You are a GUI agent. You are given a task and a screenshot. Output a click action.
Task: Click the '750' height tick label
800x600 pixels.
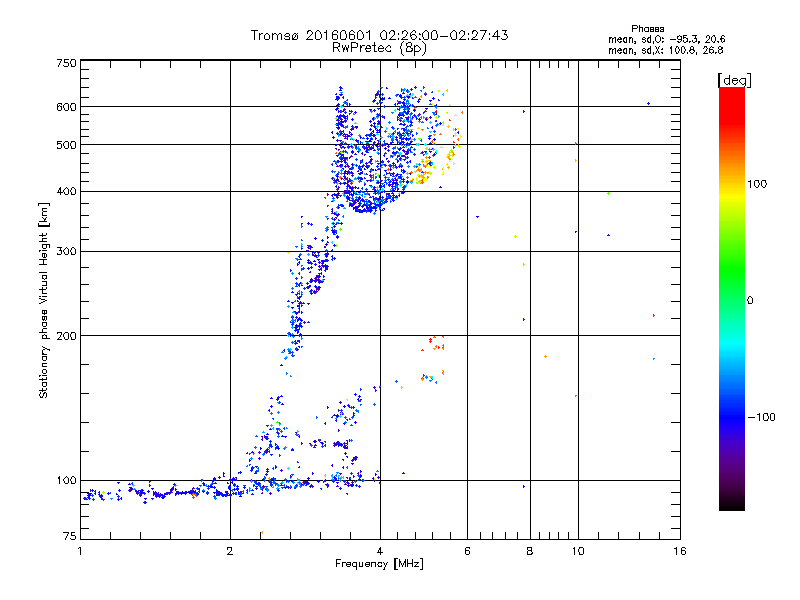pos(66,63)
